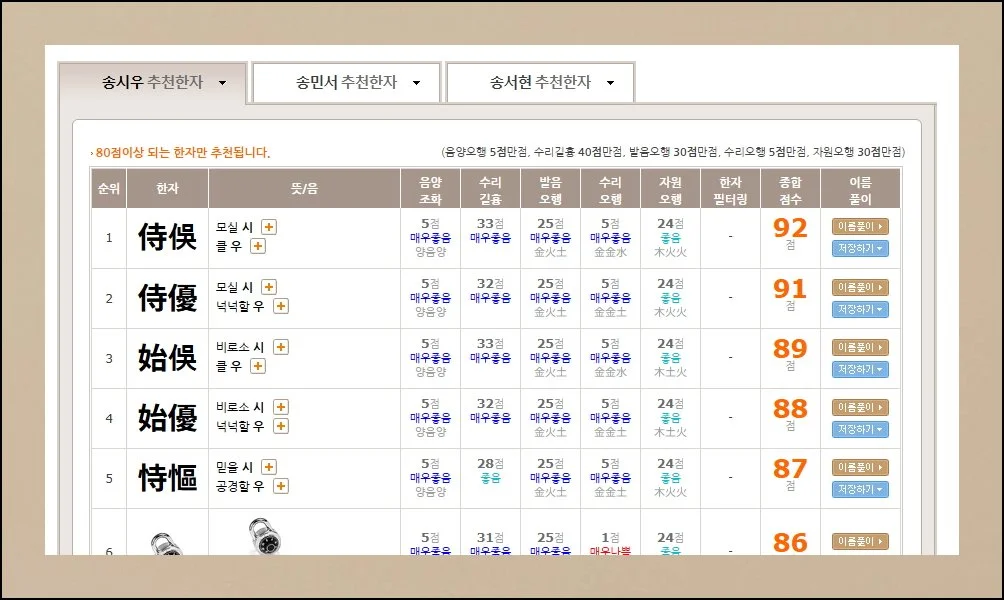Click dropdown arrow on 송서현 추천한자 tab
The image size is (1004, 600).
click(x=610, y=83)
